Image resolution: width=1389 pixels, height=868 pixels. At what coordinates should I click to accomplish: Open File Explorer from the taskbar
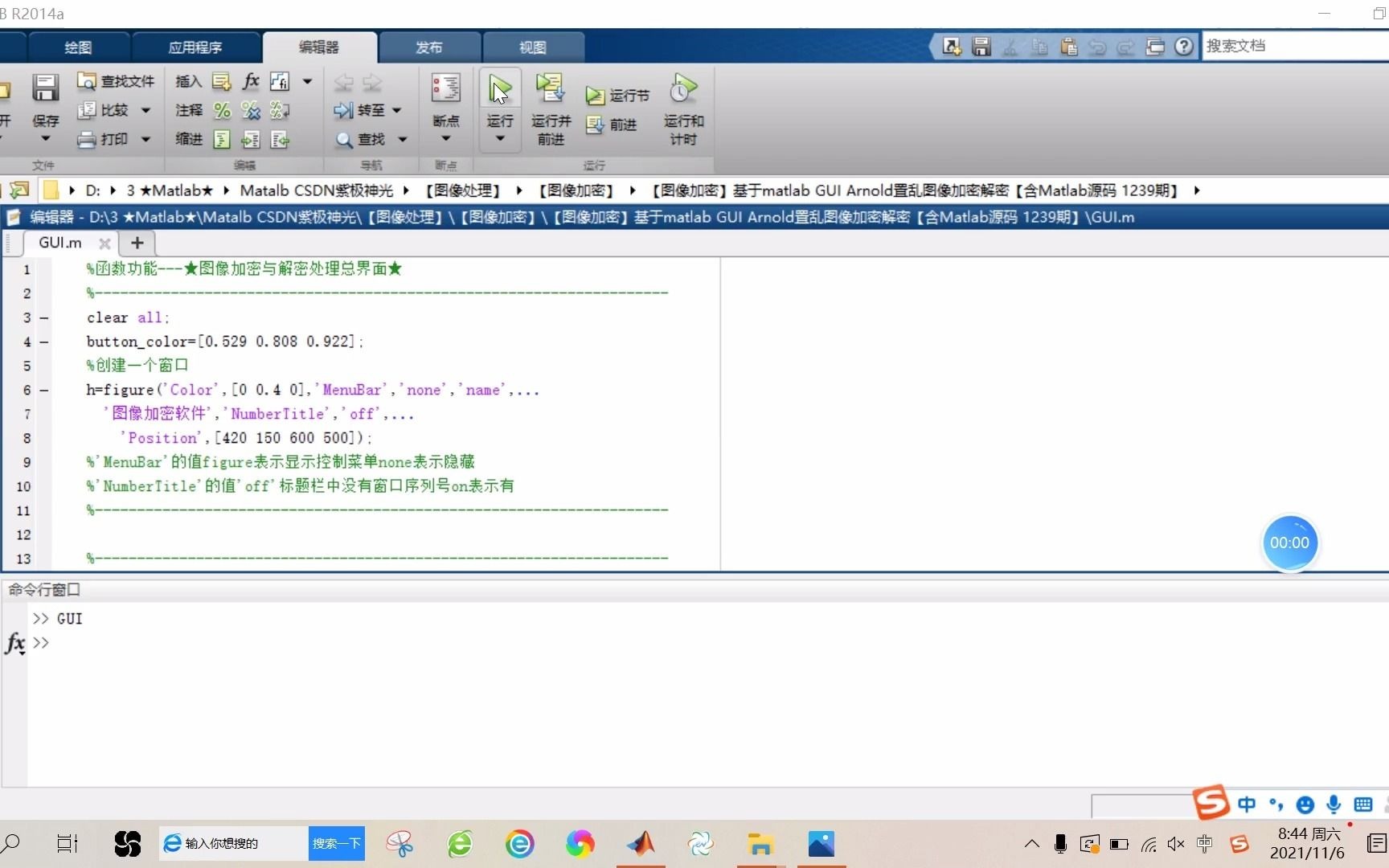coord(760,844)
